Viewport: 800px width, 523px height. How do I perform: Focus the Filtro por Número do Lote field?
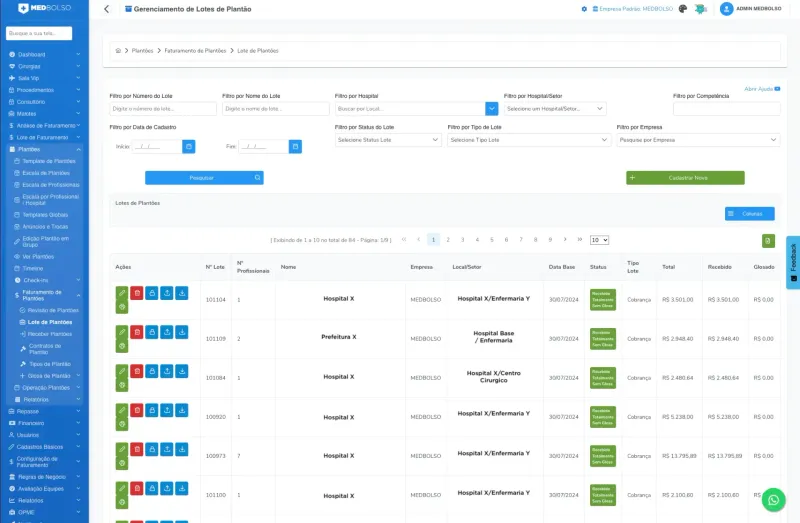click(x=163, y=109)
